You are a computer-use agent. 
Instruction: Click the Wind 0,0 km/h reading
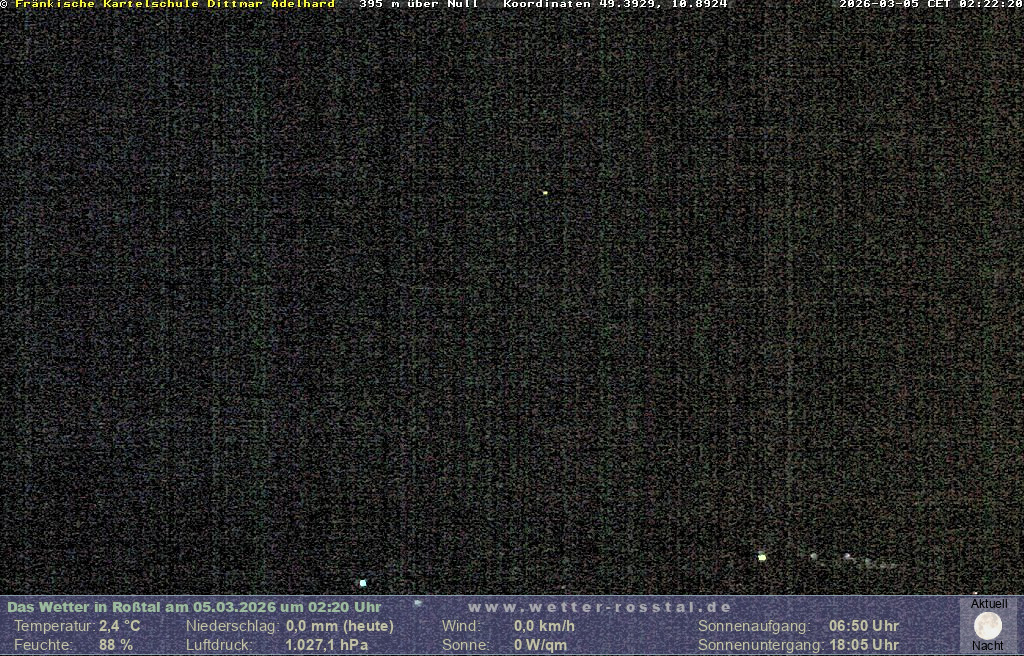[544, 626]
